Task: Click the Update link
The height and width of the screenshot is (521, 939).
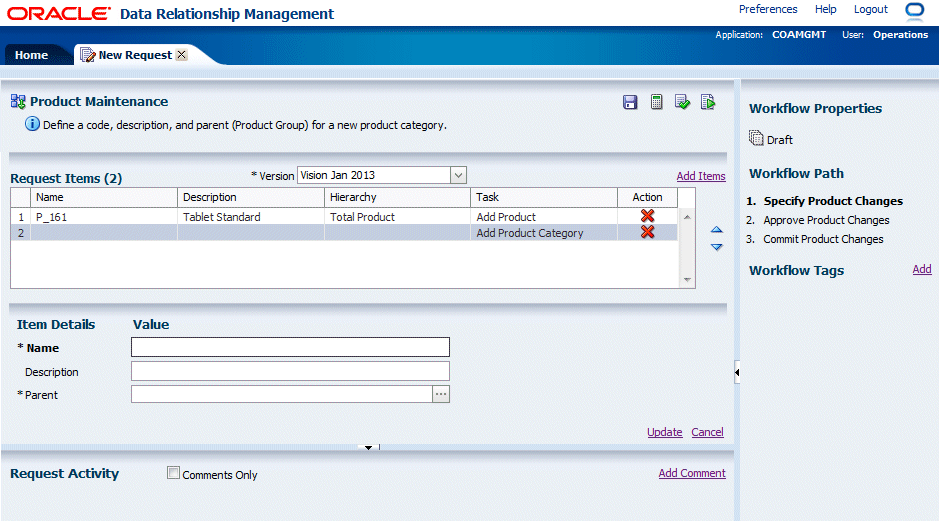Action: pos(664,432)
